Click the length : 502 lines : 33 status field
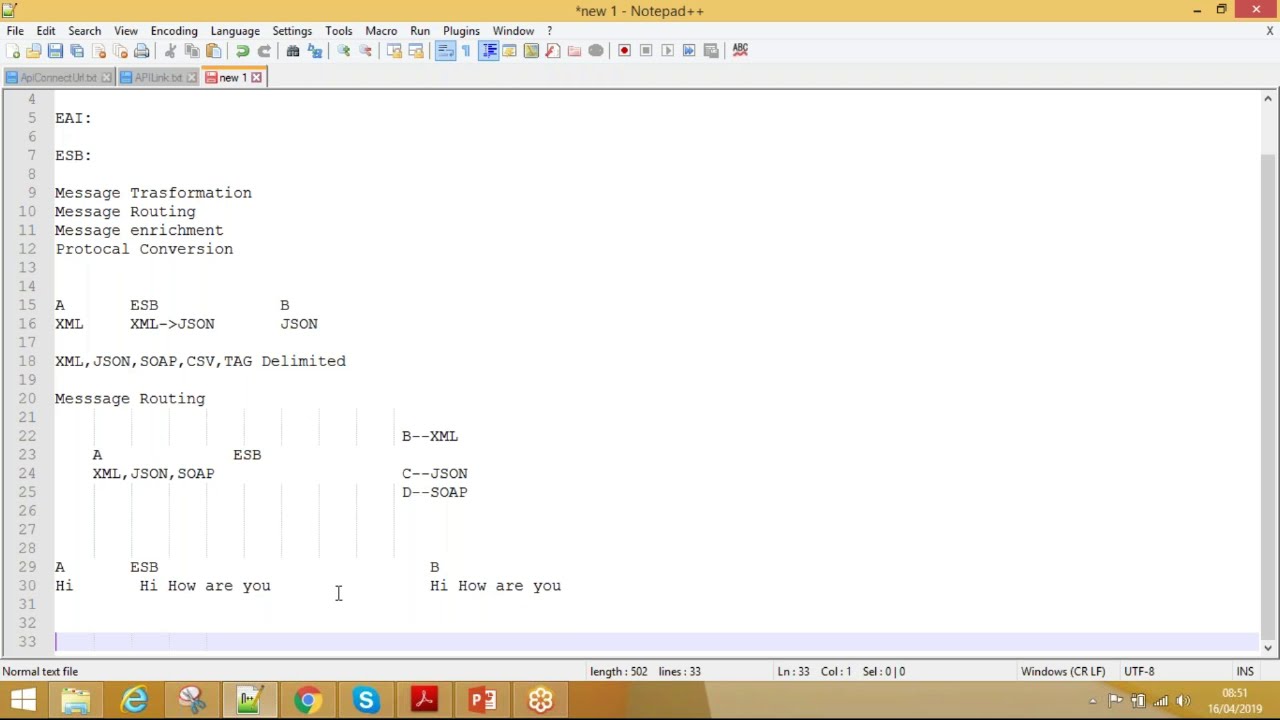 click(x=645, y=672)
